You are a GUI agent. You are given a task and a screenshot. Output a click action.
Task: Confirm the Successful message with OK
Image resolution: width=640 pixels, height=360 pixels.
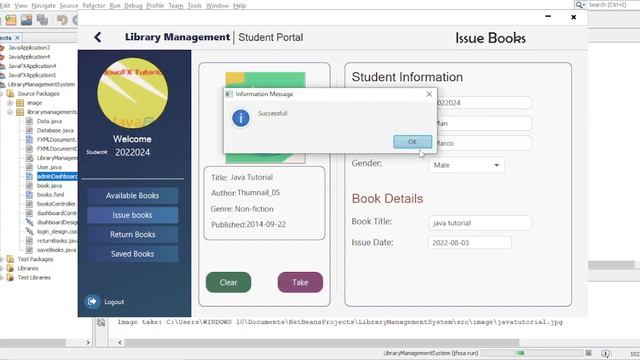pyautogui.click(x=412, y=142)
